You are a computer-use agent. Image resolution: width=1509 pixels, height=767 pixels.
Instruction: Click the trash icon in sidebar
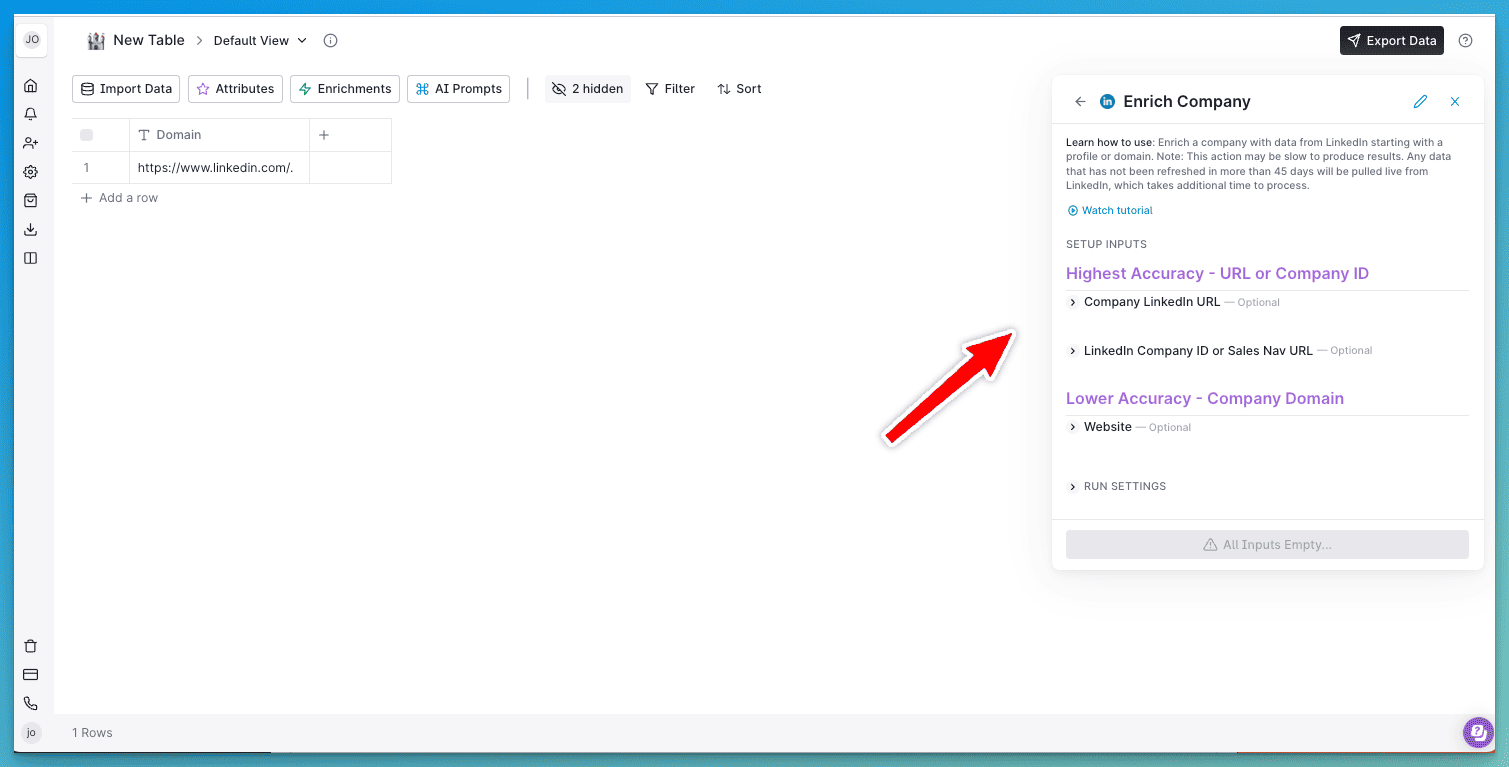31,646
